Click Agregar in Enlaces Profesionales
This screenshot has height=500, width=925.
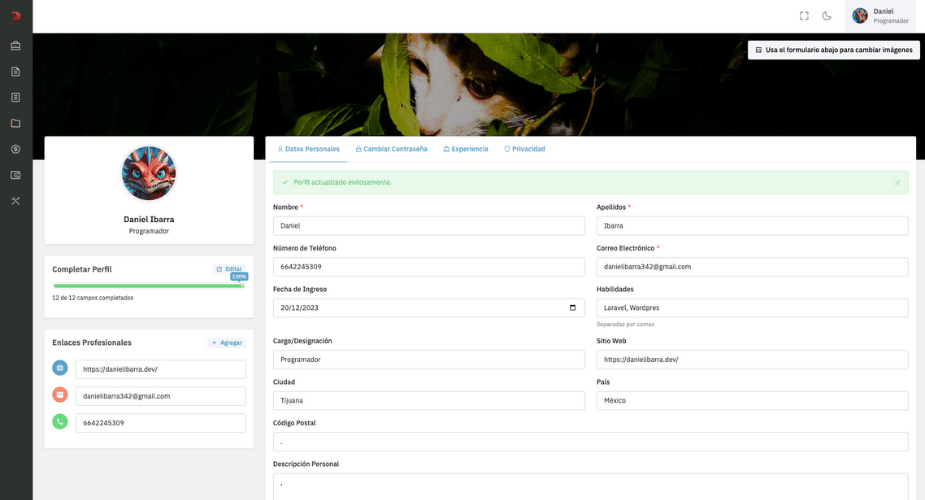(226, 343)
